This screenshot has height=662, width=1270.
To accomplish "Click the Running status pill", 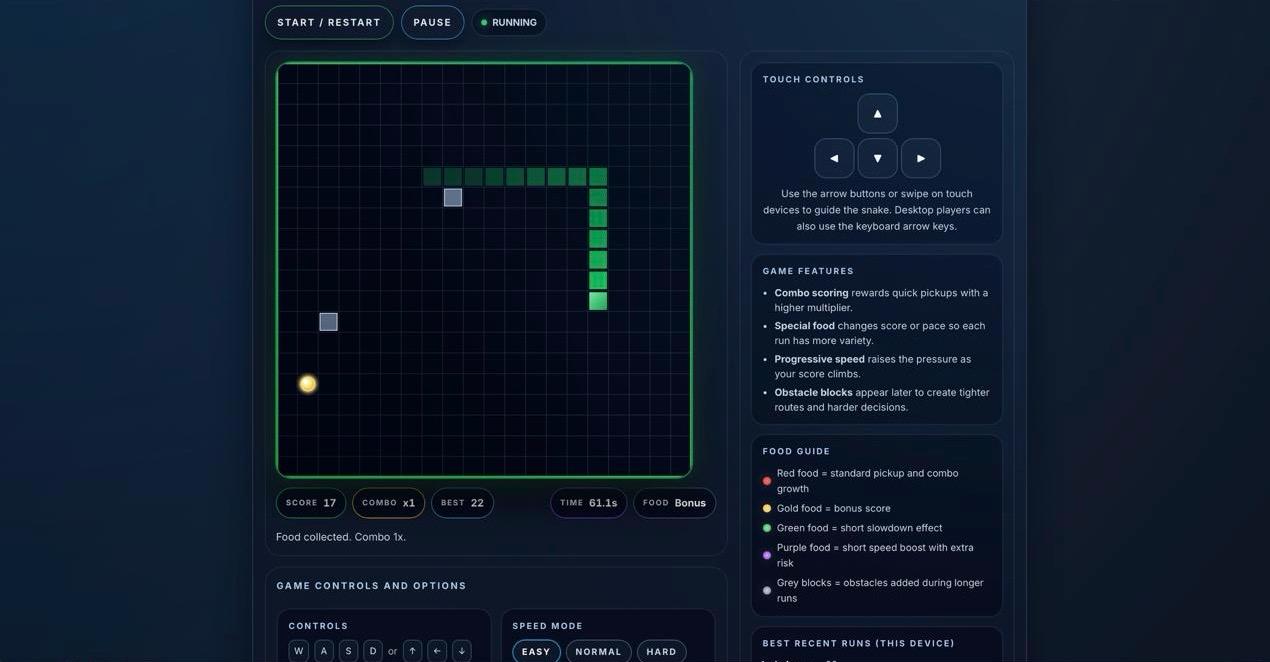I will 509,23.
